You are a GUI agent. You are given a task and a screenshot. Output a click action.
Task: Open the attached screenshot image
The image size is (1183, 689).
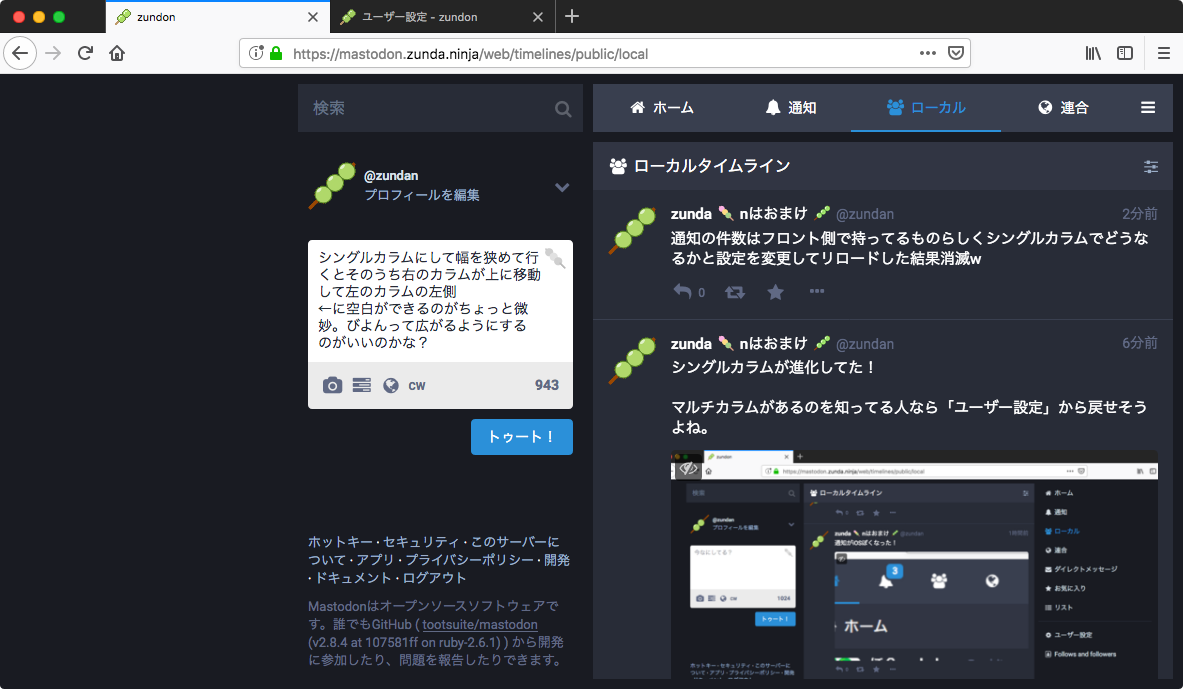click(914, 564)
